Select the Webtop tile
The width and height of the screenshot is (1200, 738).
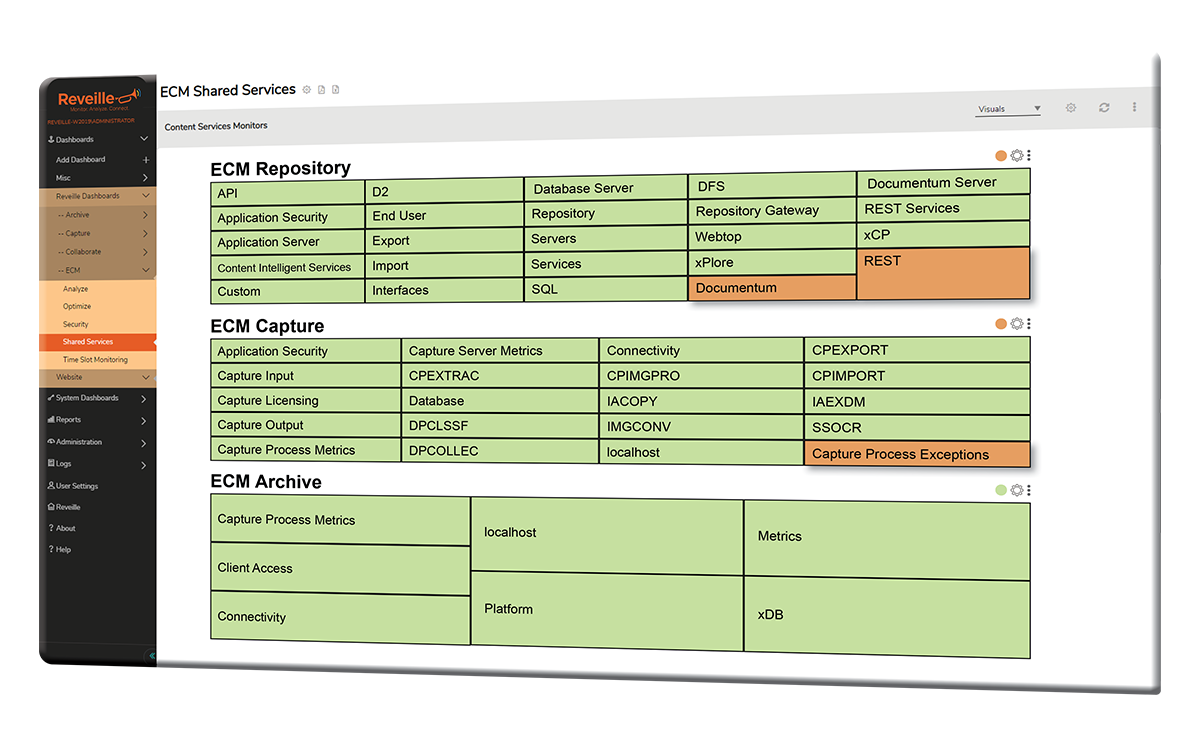(x=772, y=237)
